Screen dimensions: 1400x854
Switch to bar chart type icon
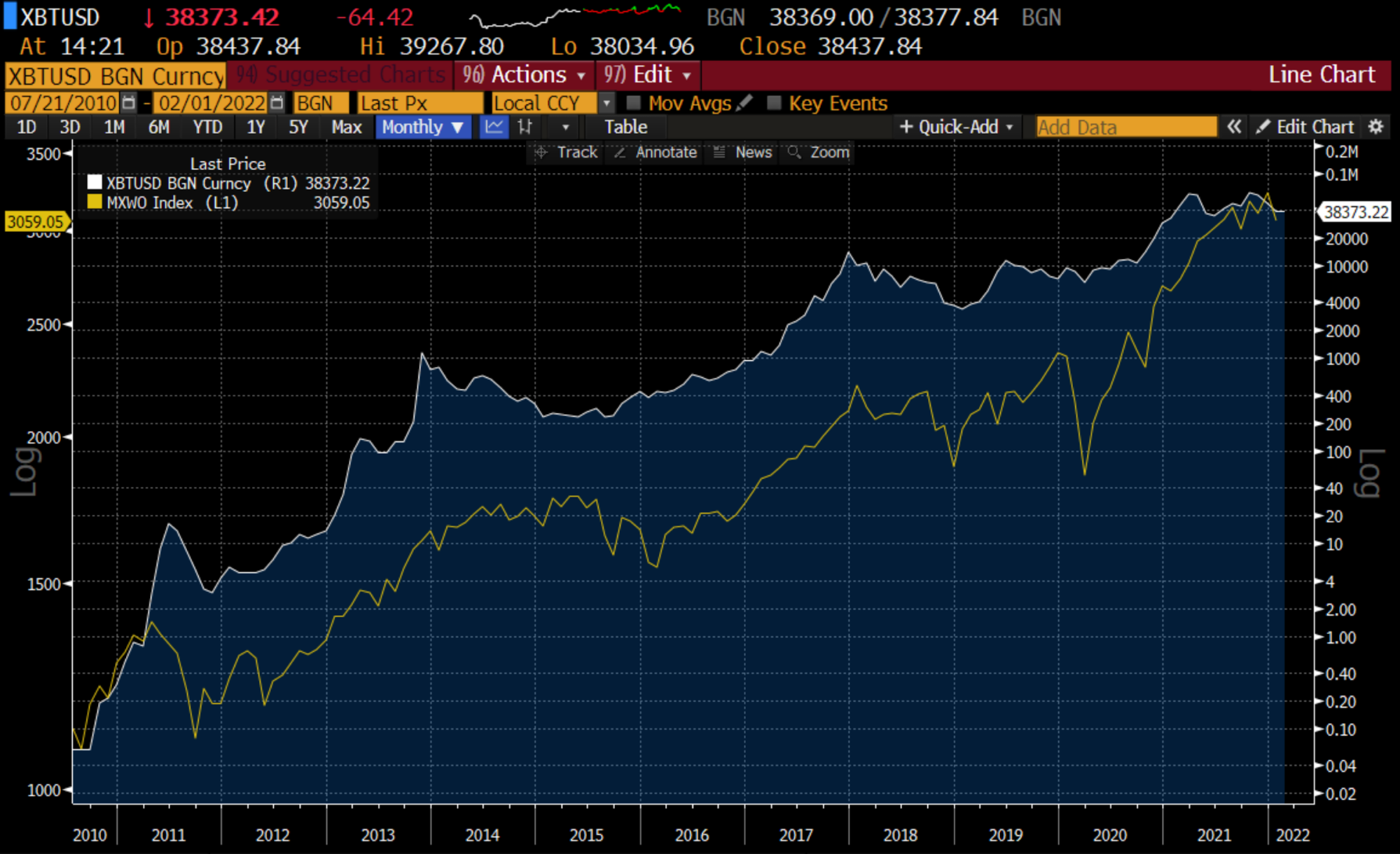coord(525,127)
